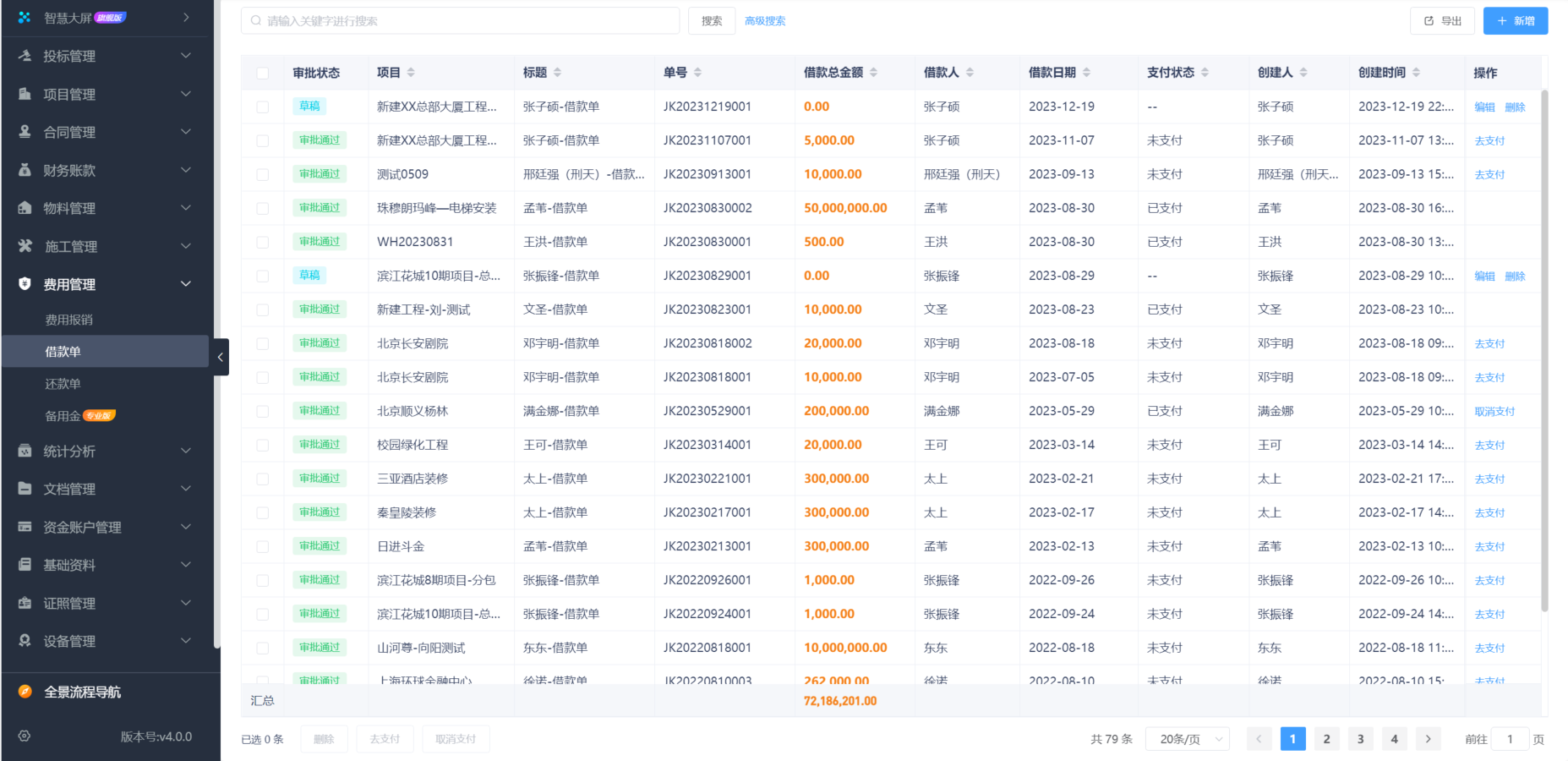This screenshot has width=1568, height=761.
Task: Select the 投标管理 sidebar icon
Action: 25,56
